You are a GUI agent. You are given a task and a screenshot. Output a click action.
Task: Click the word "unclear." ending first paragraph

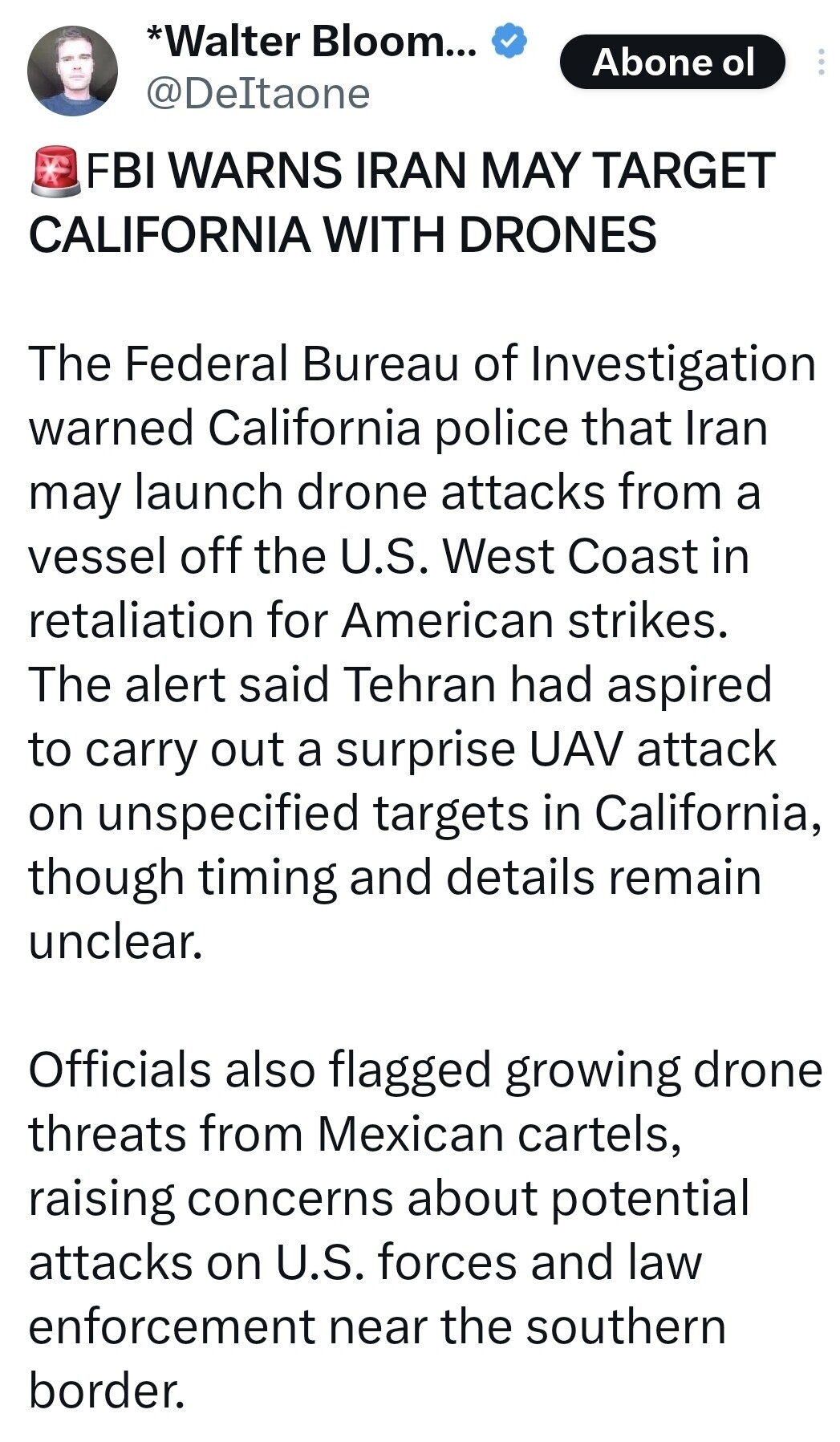pos(116,941)
